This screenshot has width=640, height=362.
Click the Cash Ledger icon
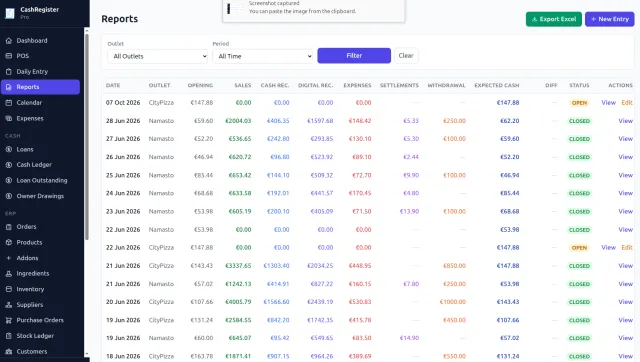click(9, 165)
